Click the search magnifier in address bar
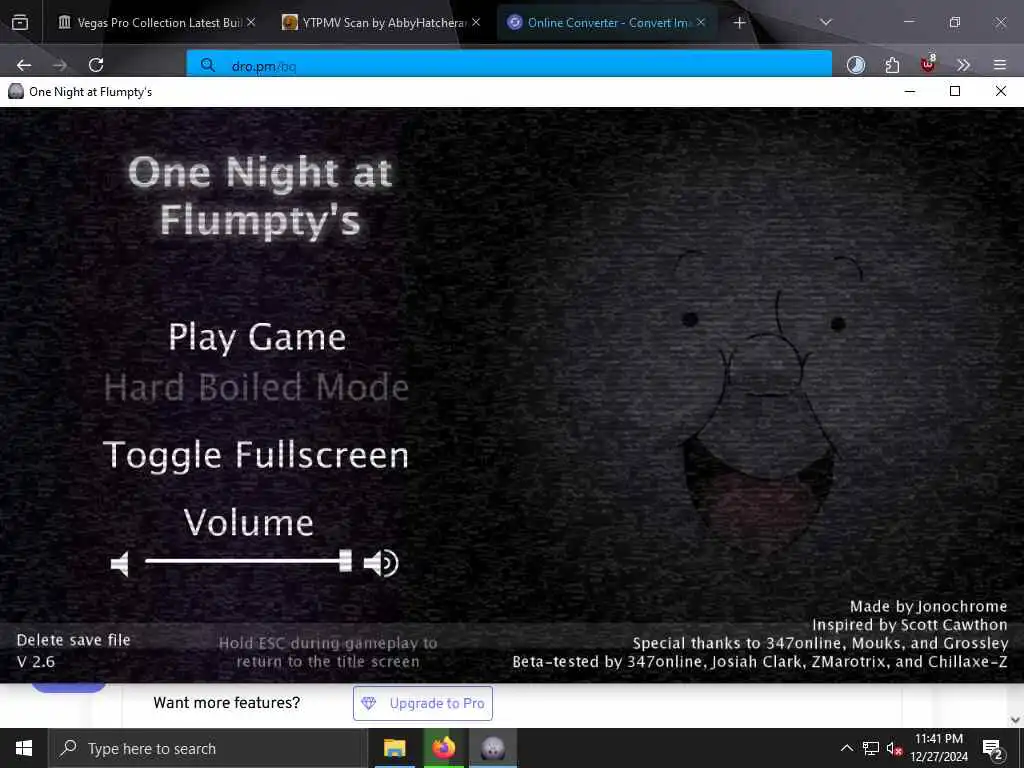 [208, 65]
